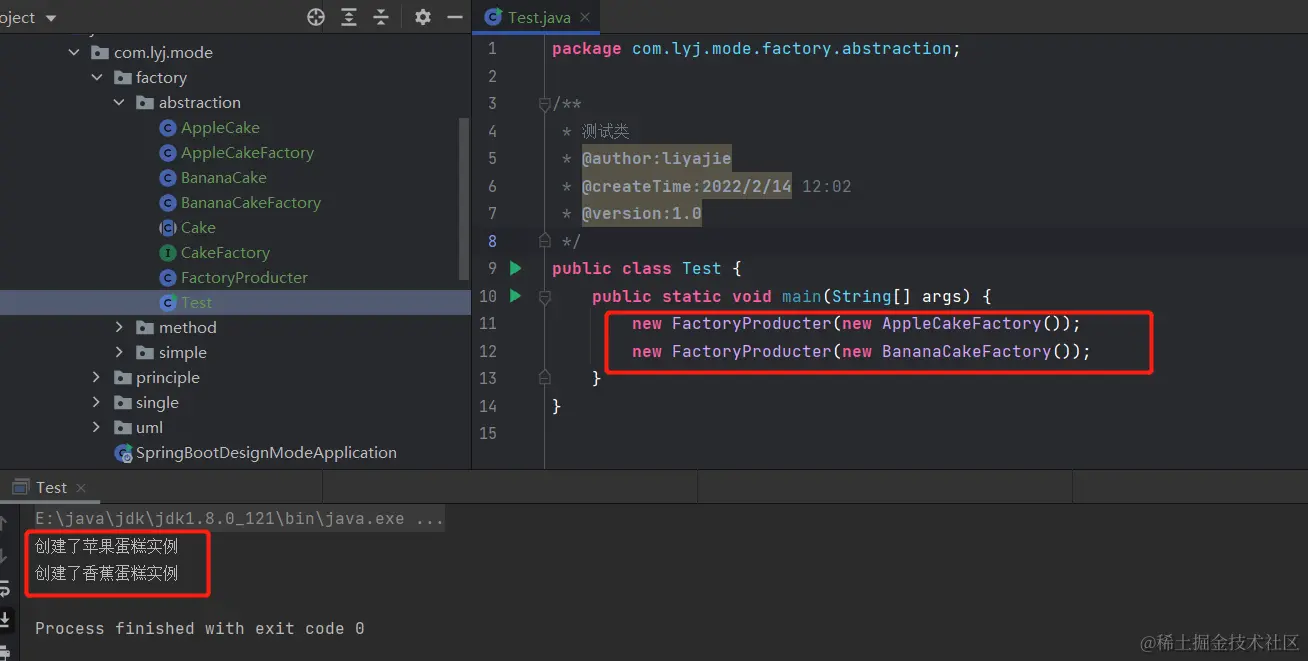This screenshot has width=1308, height=661.
Task: Hide the Project tool window
Action: 455,17
